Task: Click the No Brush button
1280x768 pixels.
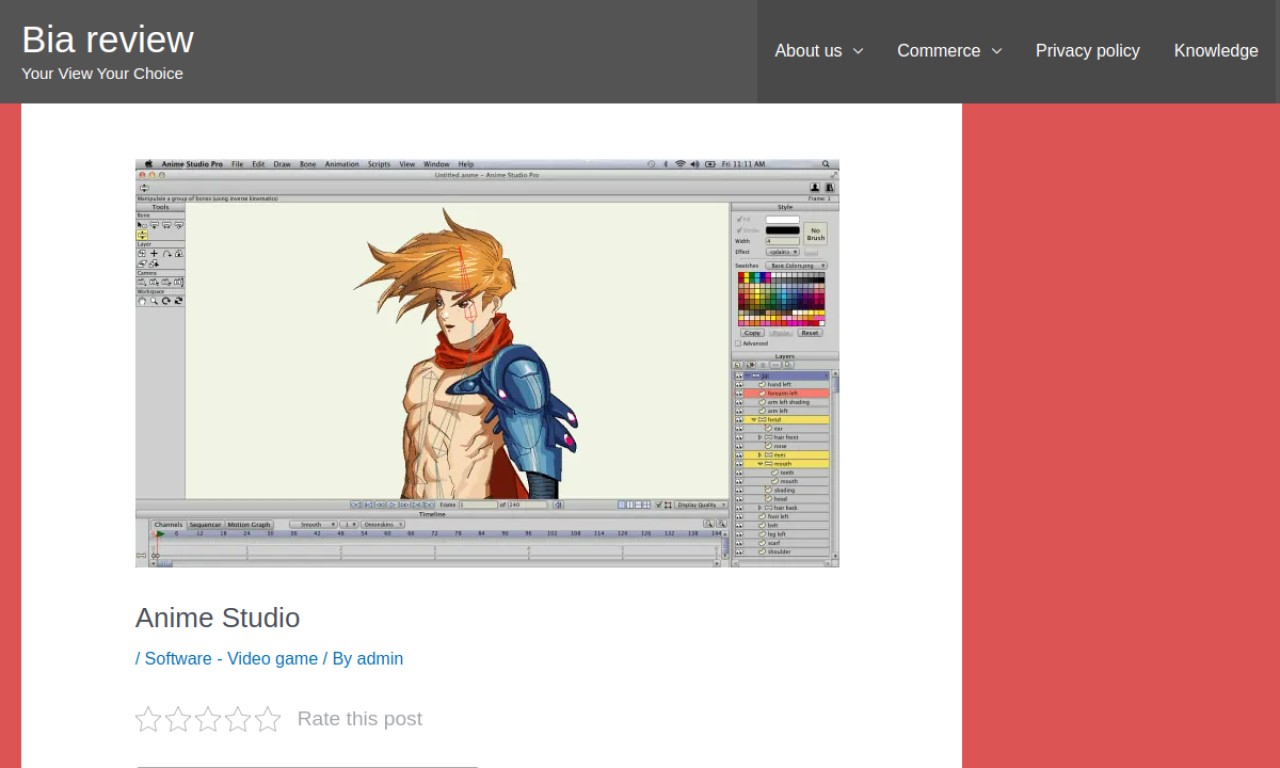Action: click(x=816, y=234)
